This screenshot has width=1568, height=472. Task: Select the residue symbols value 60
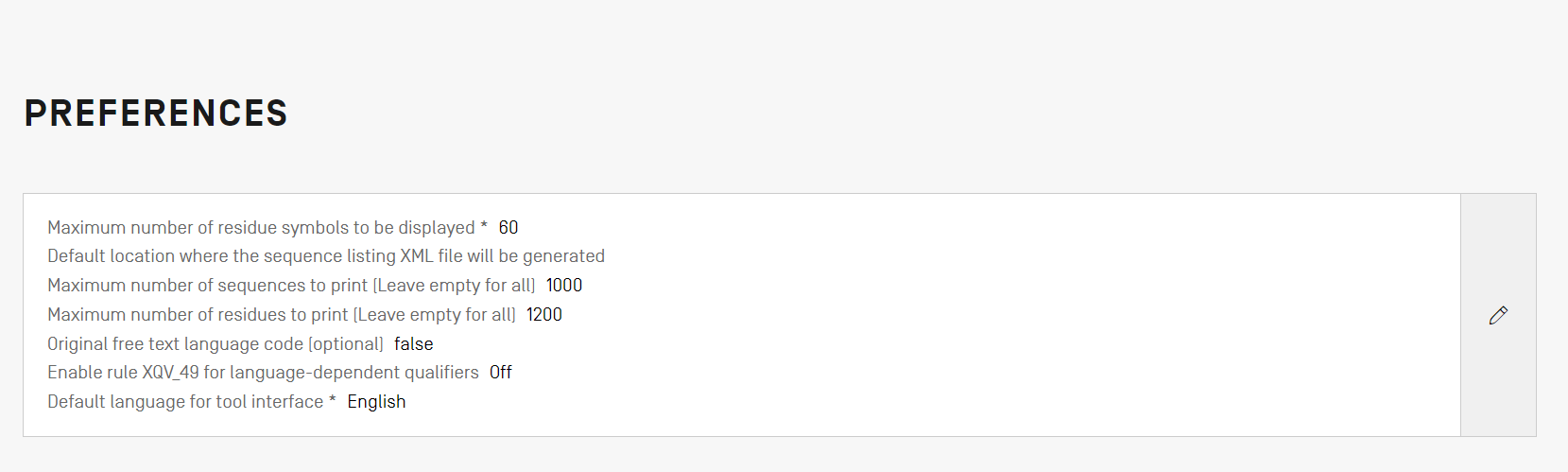(x=508, y=228)
